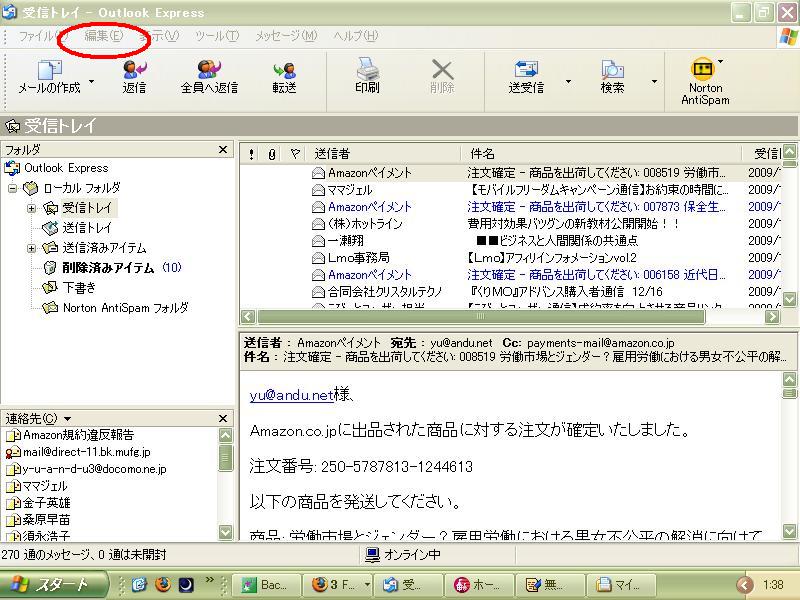Expand the 受信トレイ folder node
The image size is (800, 600).
click(x=32, y=208)
